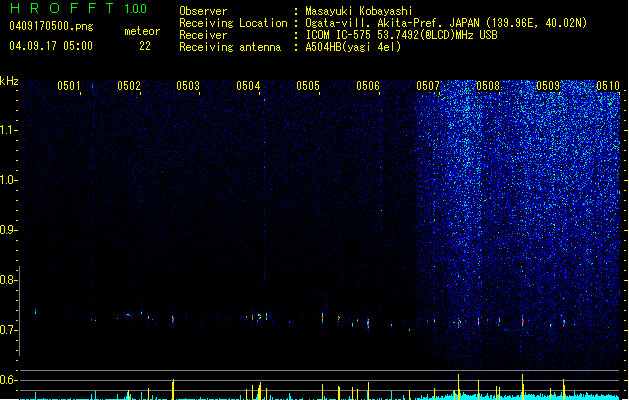Click the 0502 time marker

point(129,86)
